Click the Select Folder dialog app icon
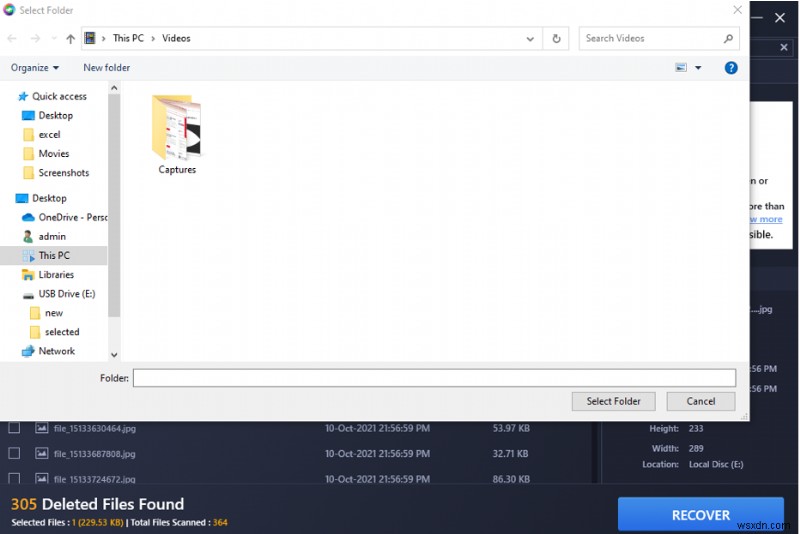800x534 pixels. 9,10
